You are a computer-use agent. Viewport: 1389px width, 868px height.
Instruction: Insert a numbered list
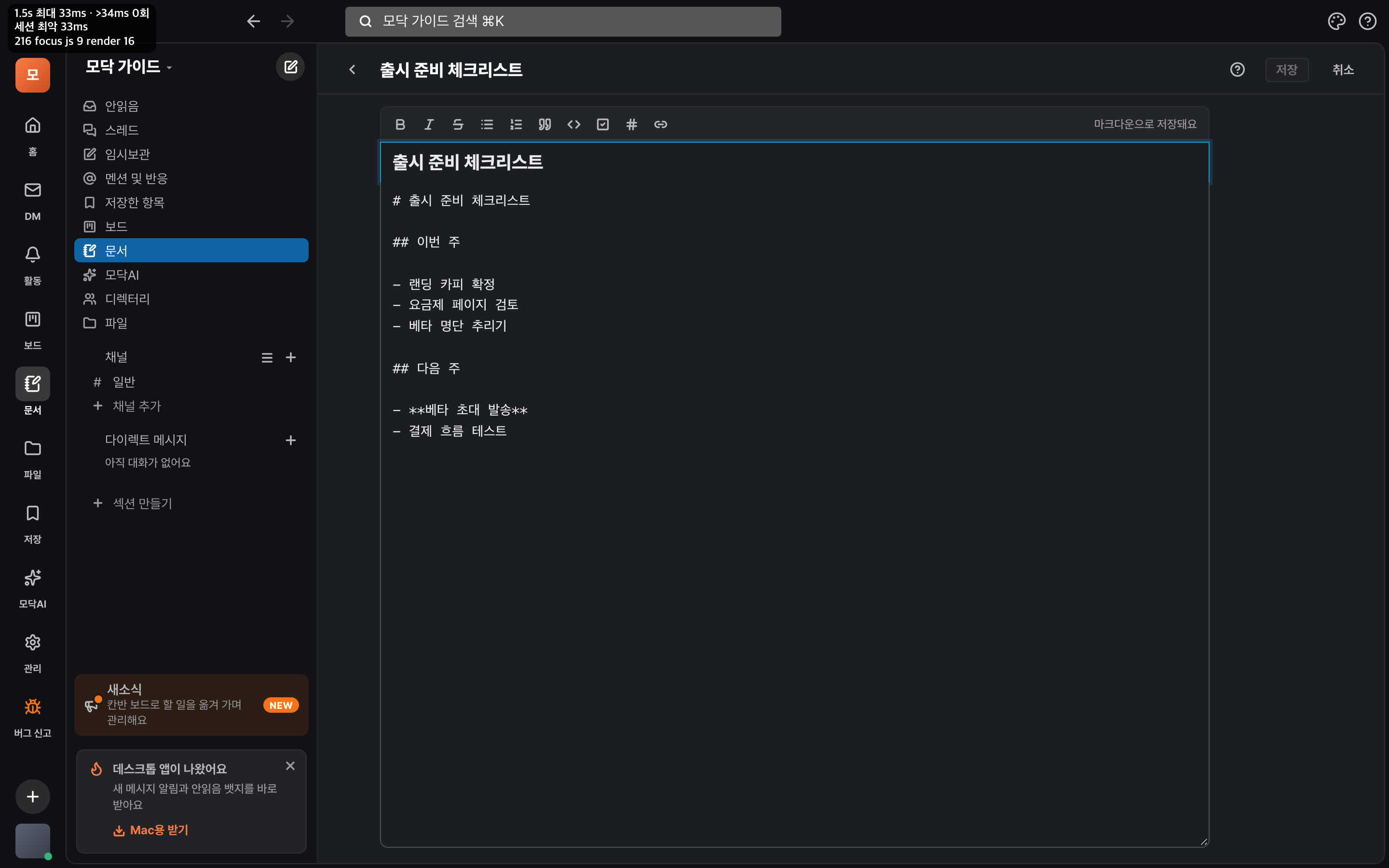click(516, 124)
